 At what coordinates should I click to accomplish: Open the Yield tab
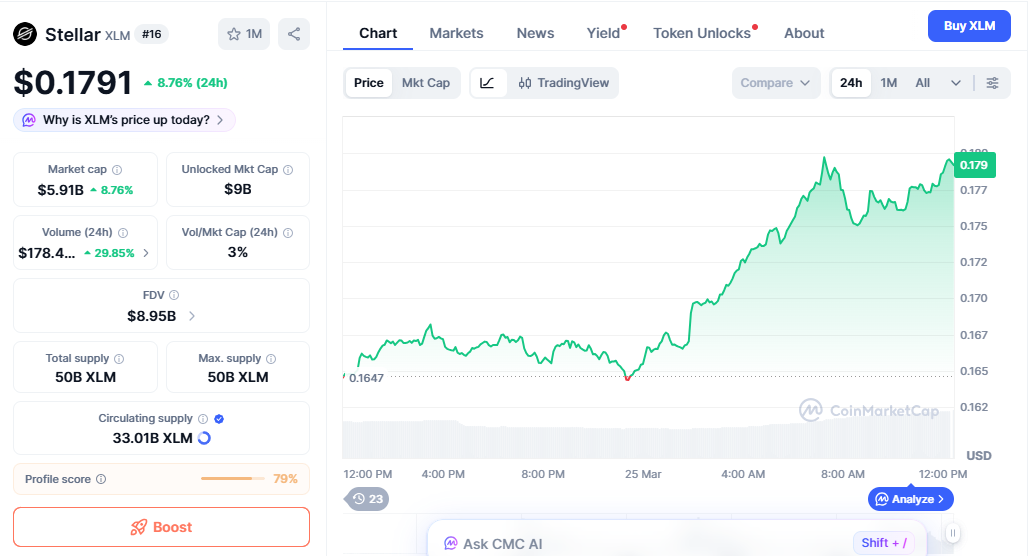tap(604, 33)
